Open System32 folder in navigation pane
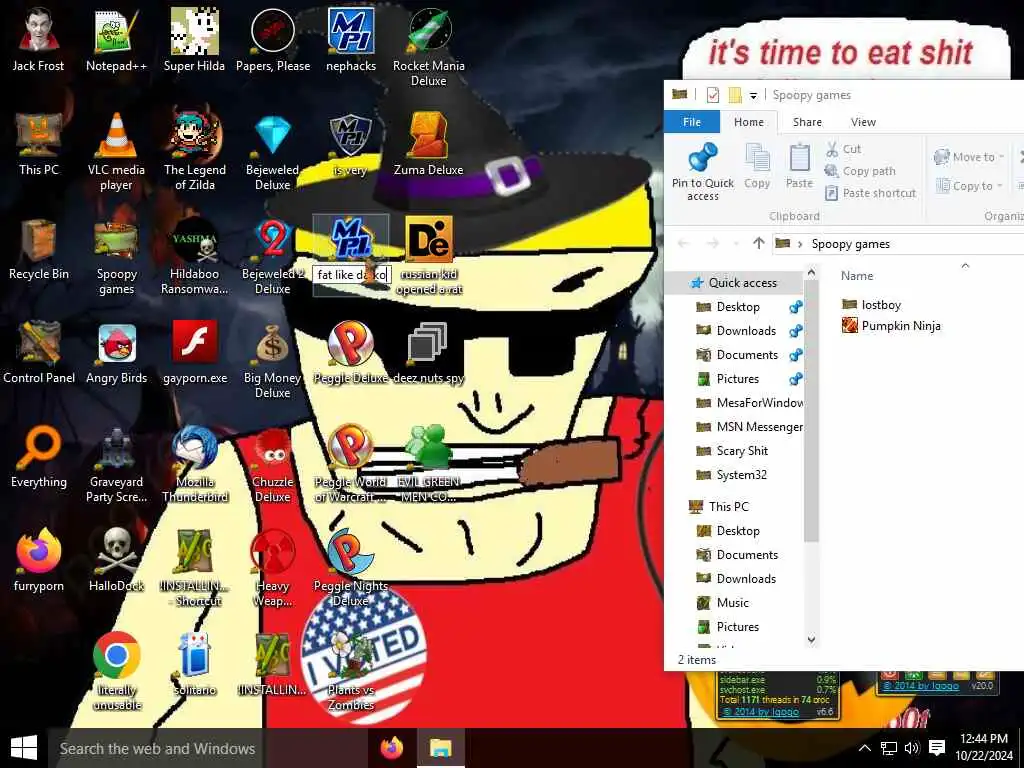This screenshot has height=768, width=1024. [x=741, y=475]
